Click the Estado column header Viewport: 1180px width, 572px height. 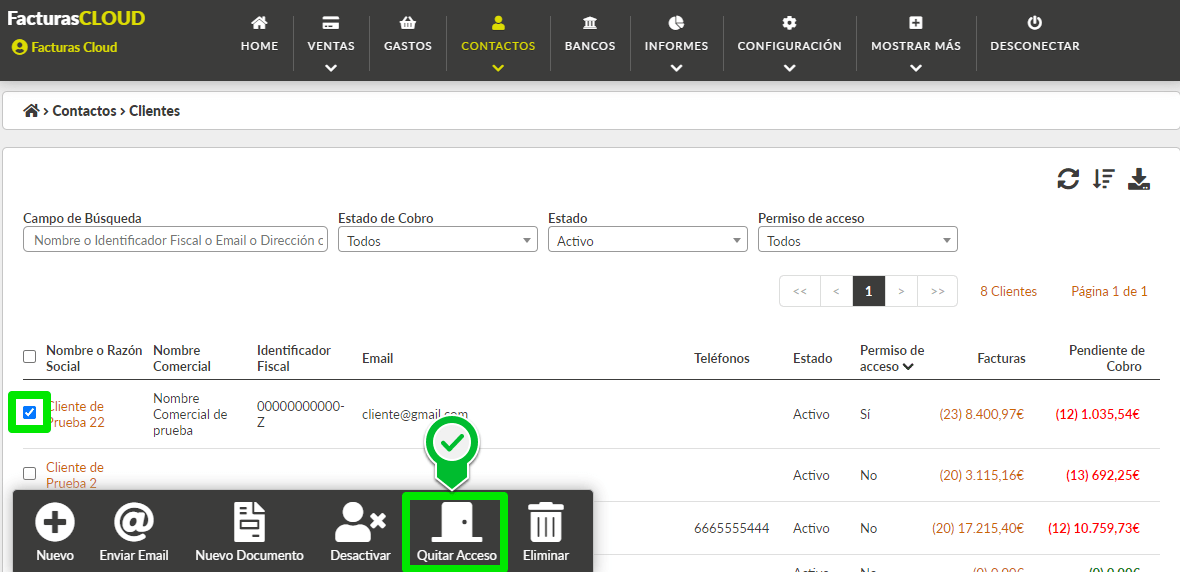(x=813, y=358)
